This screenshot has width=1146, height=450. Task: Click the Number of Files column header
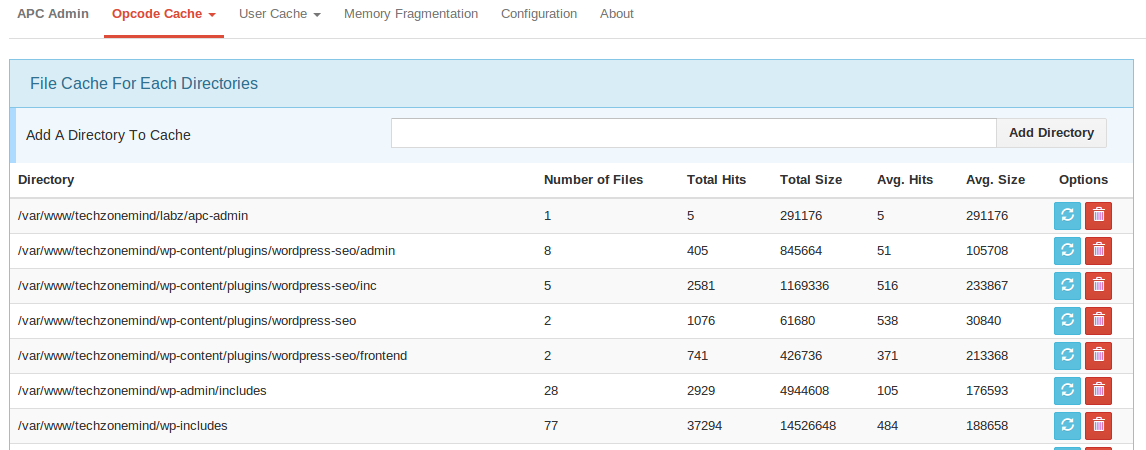pos(593,180)
